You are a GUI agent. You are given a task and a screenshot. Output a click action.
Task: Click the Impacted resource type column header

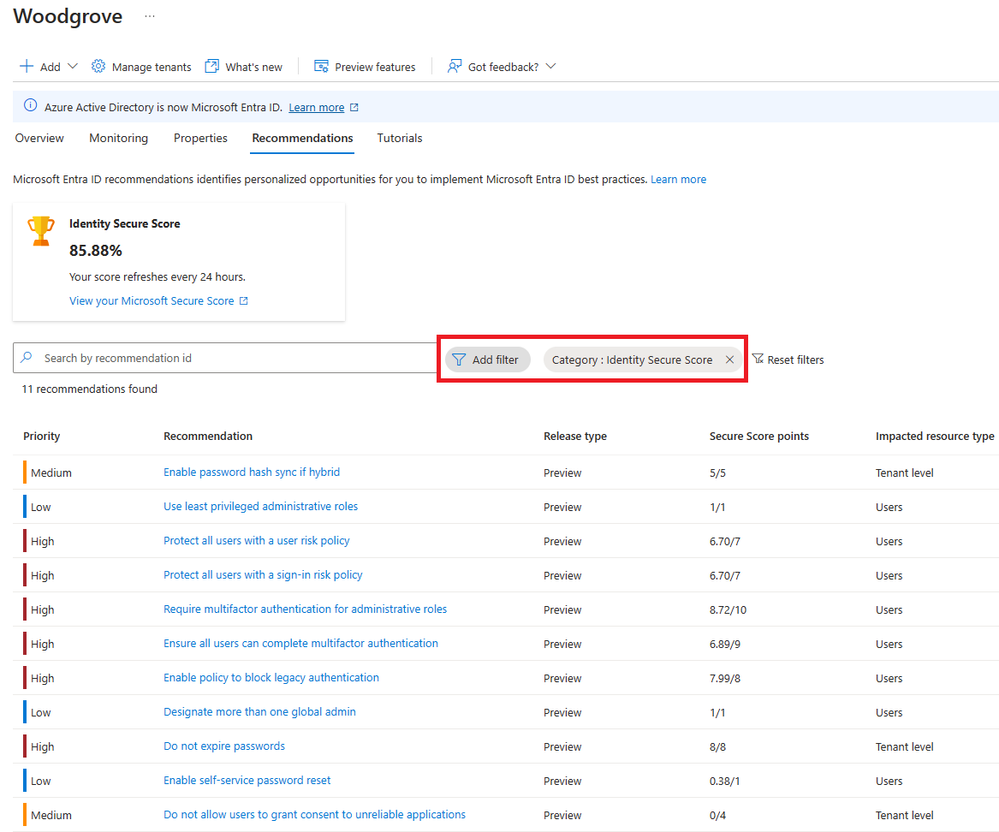pyautogui.click(x=935, y=436)
